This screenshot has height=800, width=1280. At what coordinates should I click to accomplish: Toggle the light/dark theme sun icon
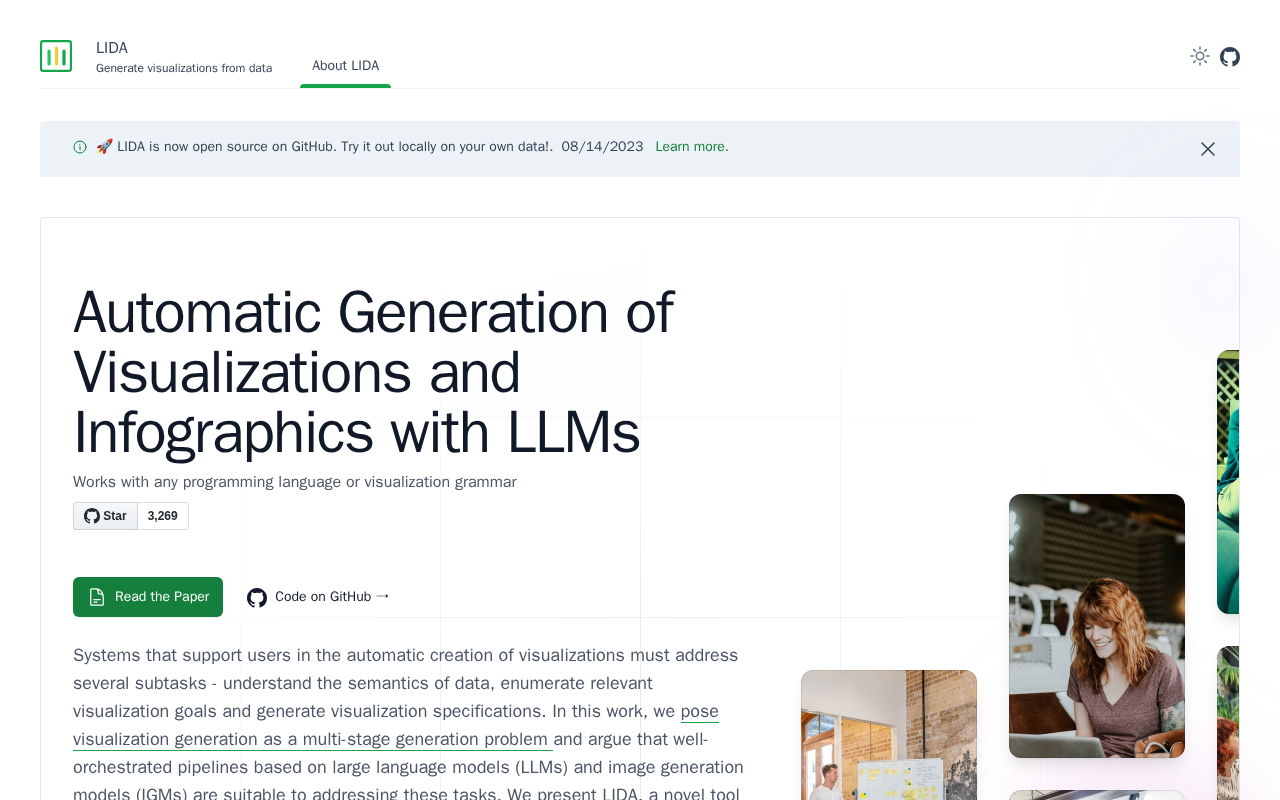1200,56
